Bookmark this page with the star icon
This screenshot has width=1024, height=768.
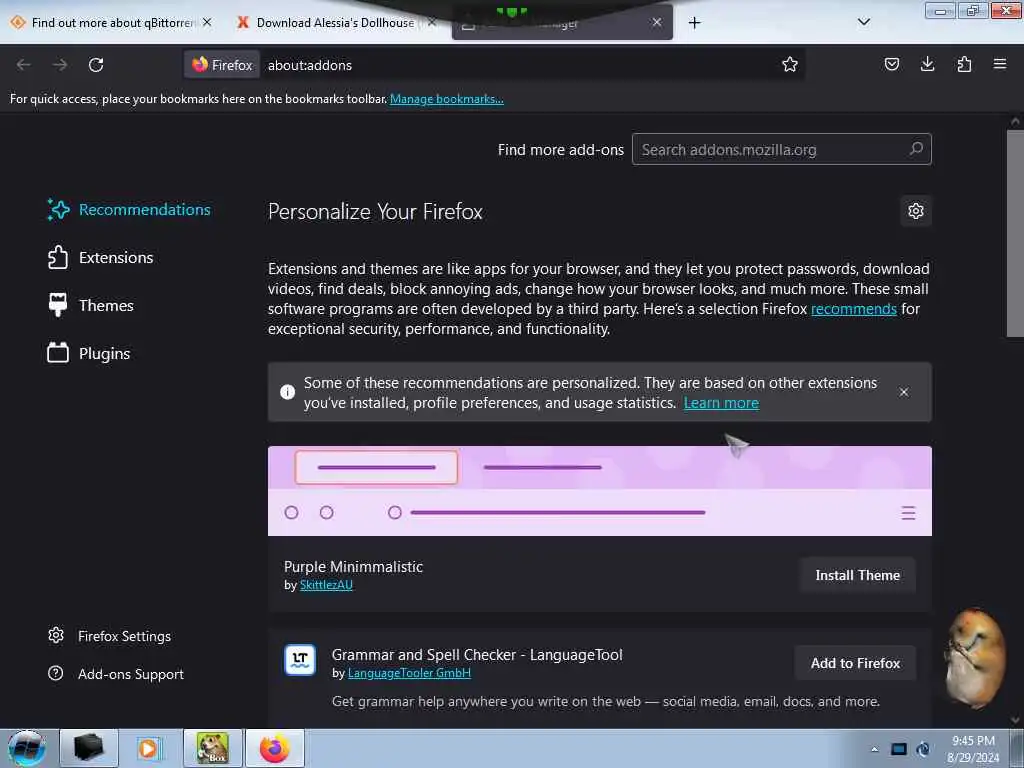coord(790,64)
